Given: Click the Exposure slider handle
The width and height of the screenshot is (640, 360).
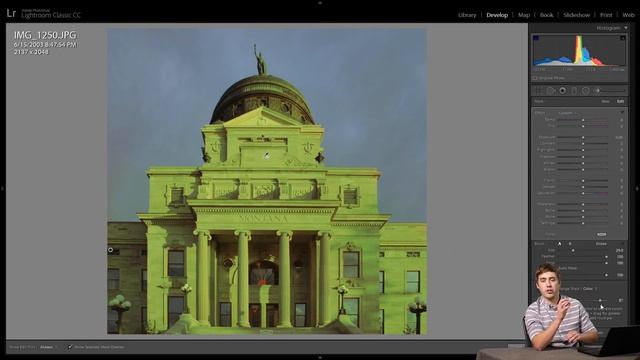Looking at the screenshot, I should tap(583, 138).
